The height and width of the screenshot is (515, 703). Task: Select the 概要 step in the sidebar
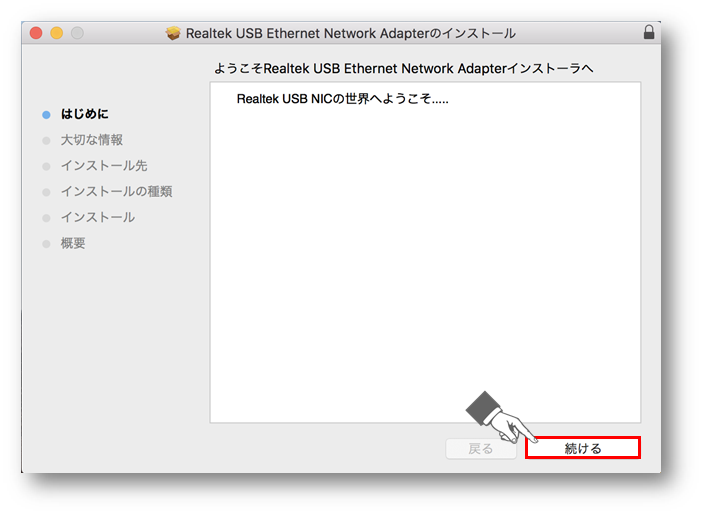73,243
